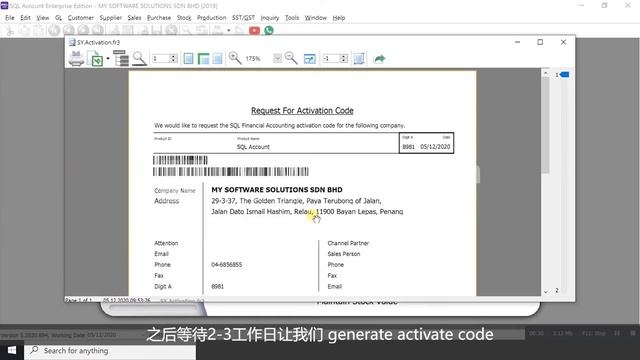The height and width of the screenshot is (360, 640).
Task: Open the Sales menu
Action: pos(134,18)
